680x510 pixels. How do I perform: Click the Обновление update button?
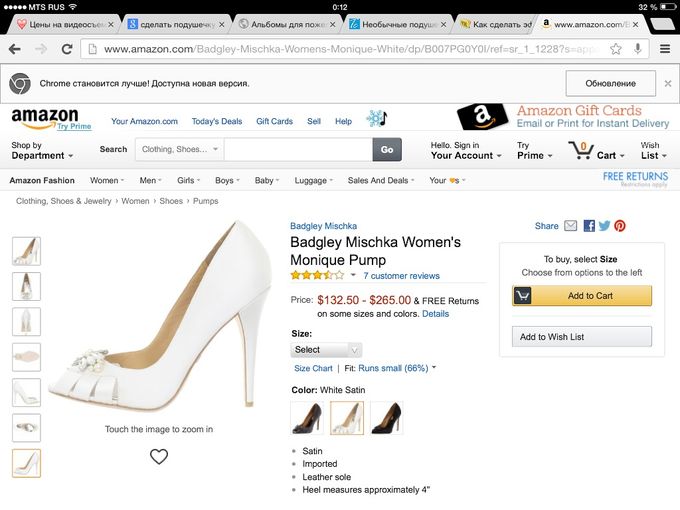coord(611,83)
